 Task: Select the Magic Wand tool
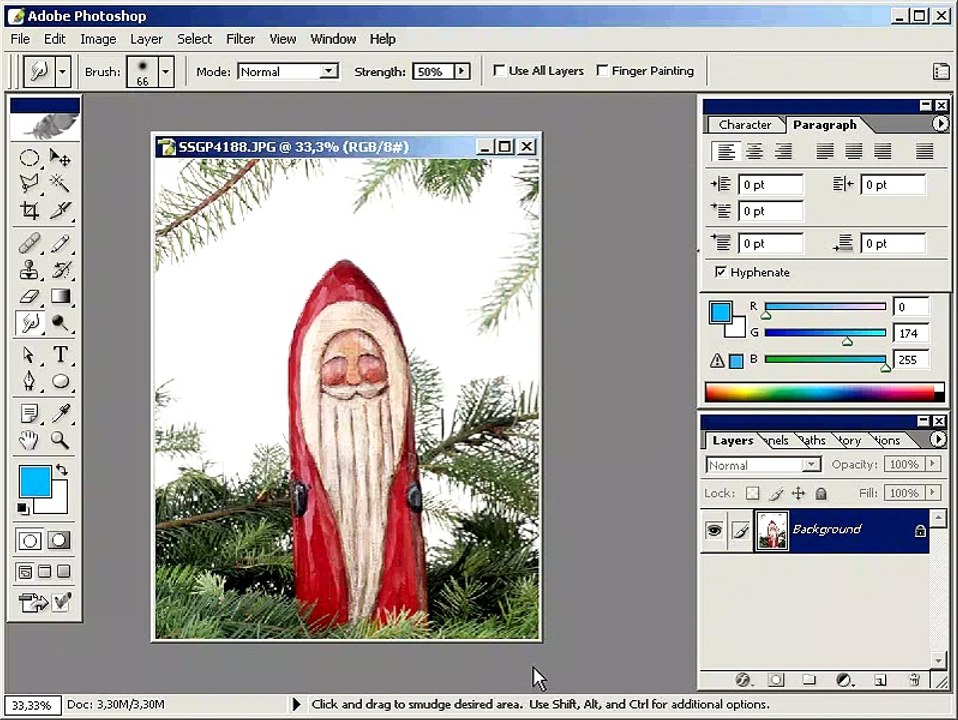[60, 183]
